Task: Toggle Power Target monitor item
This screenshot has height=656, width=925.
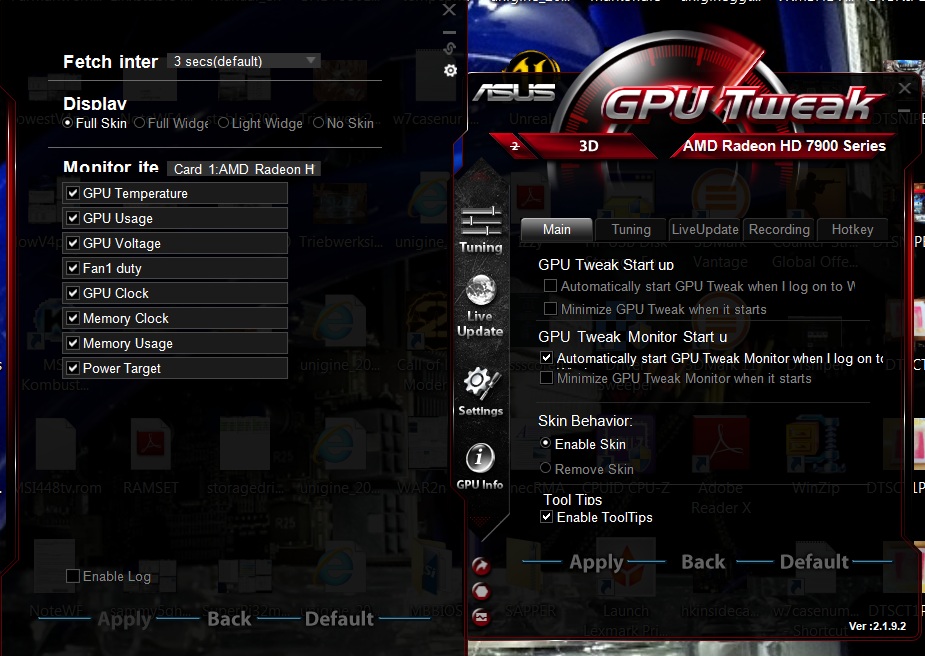Action: (x=73, y=368)
